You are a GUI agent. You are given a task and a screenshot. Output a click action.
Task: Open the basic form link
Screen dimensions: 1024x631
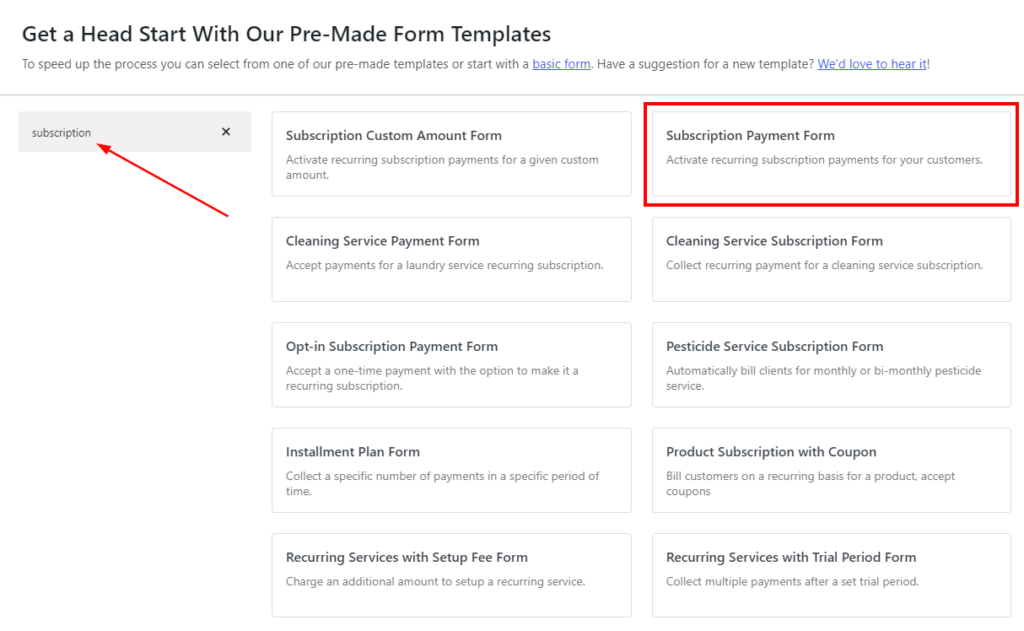[x=561, y=64]
